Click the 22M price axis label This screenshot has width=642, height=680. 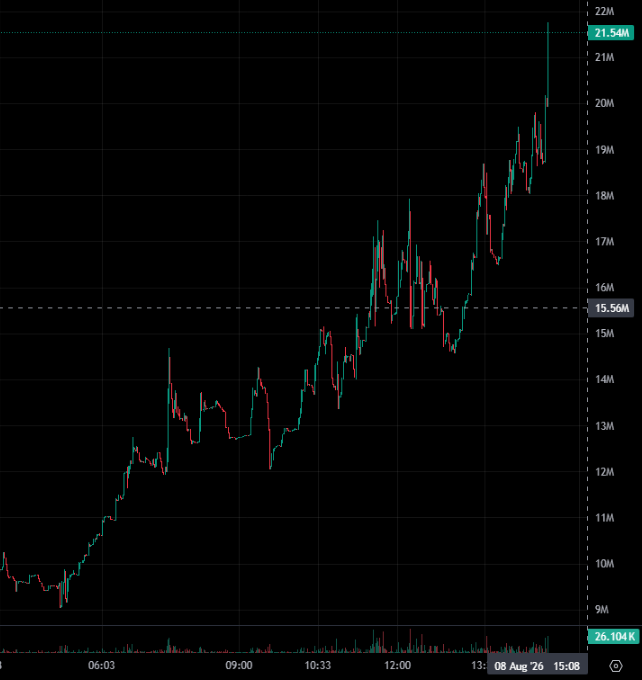[x=604, y=12]
